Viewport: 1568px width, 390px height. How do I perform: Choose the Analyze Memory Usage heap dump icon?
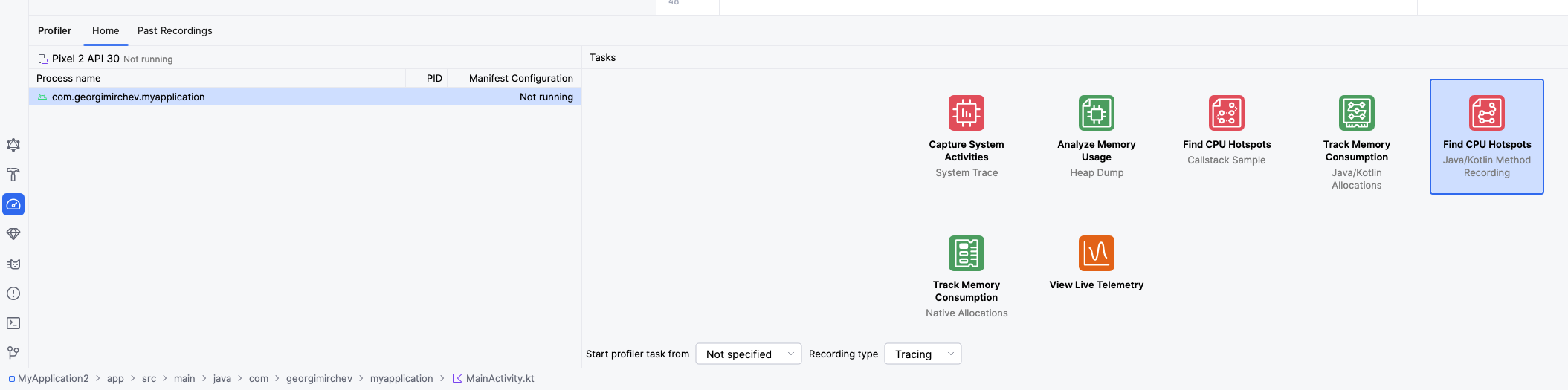click(x=1097, y=113)
